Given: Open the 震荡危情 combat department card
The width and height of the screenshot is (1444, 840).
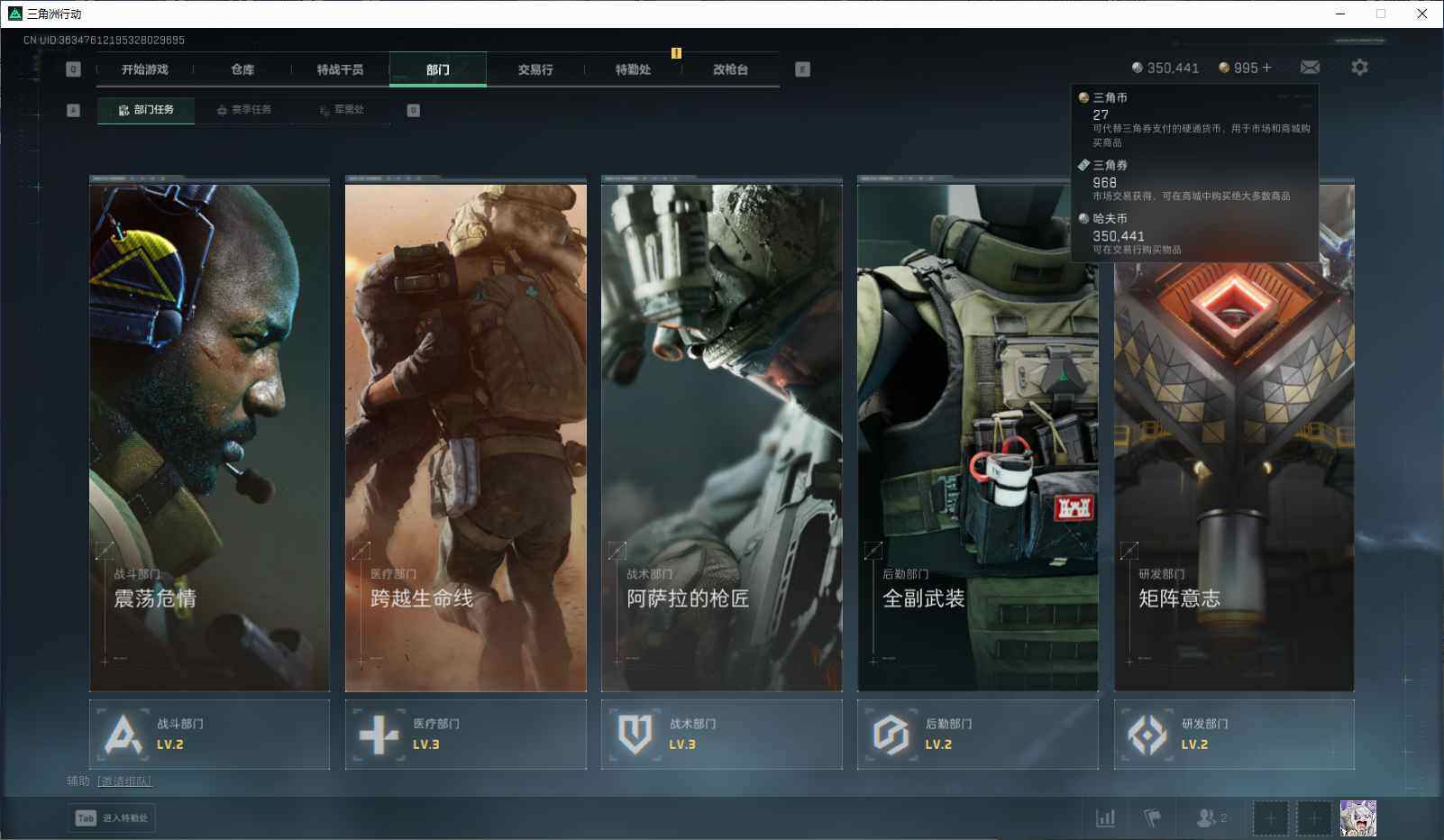Looking at the screenshot, I should pyautogui.click(x=209, y=437).
